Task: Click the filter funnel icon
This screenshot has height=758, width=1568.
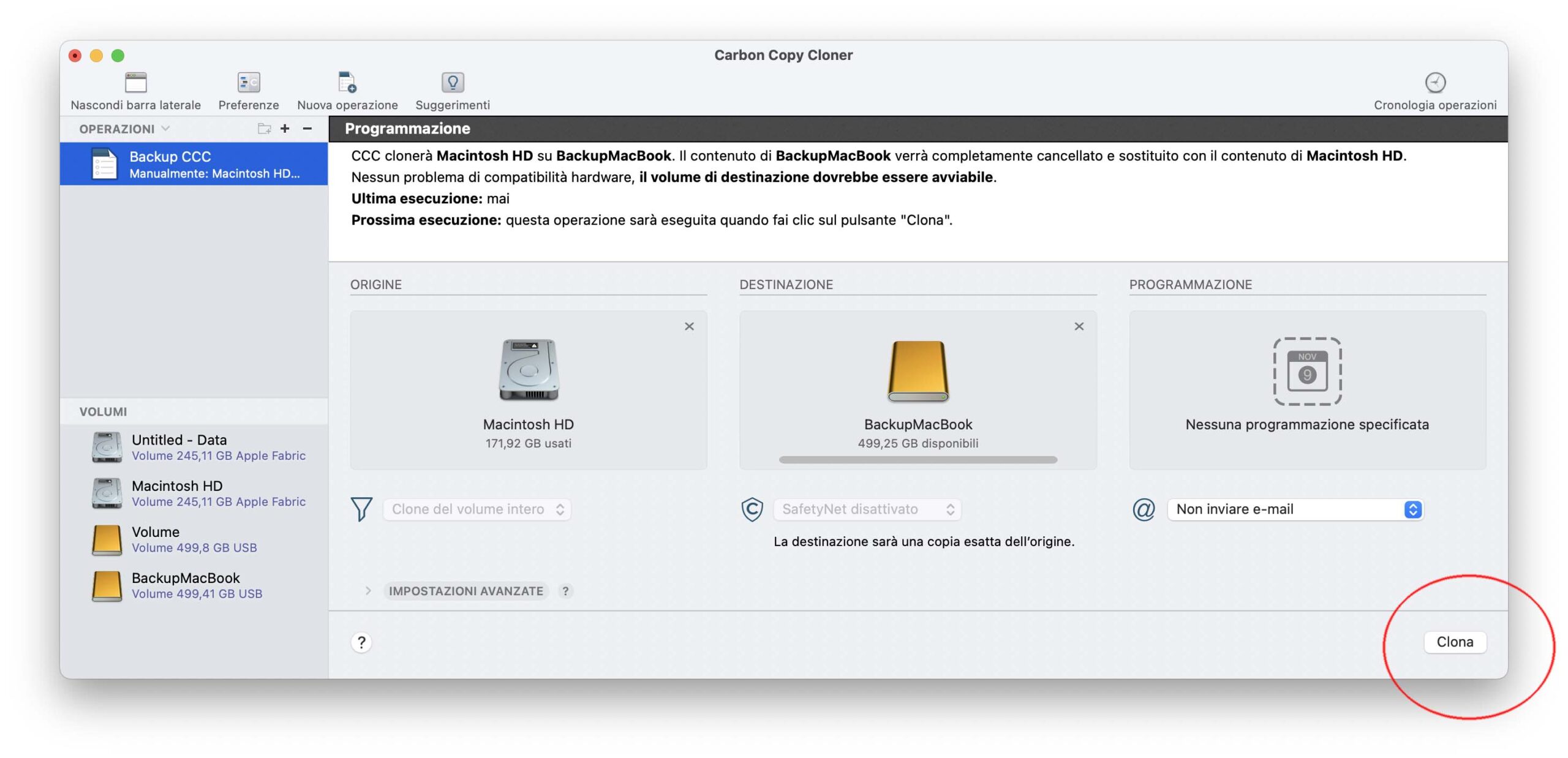Action: 361,509
